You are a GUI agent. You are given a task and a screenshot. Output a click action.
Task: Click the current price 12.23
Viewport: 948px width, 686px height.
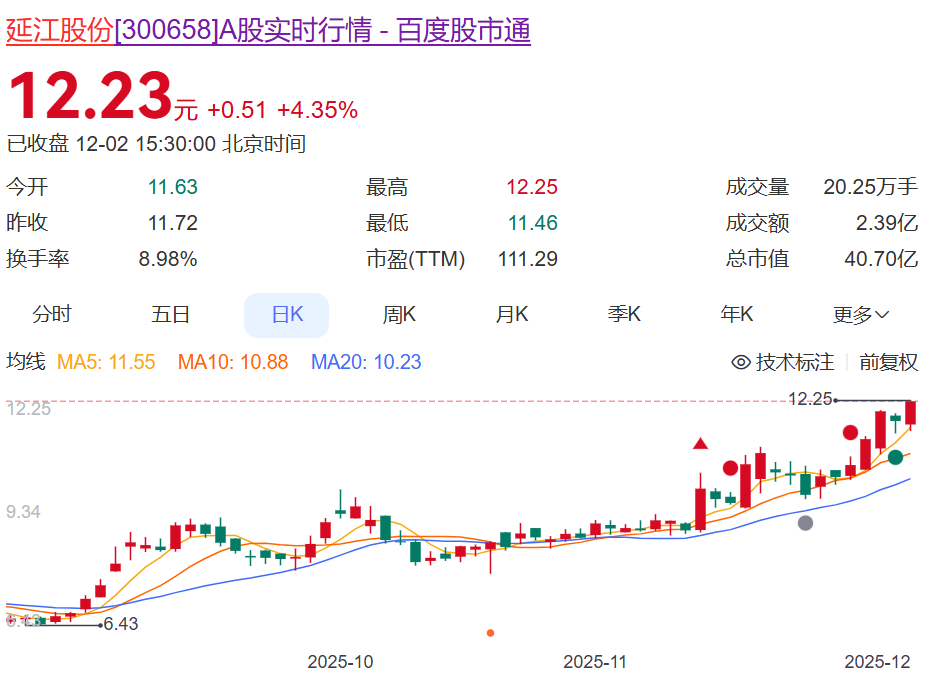pos(91,95)
